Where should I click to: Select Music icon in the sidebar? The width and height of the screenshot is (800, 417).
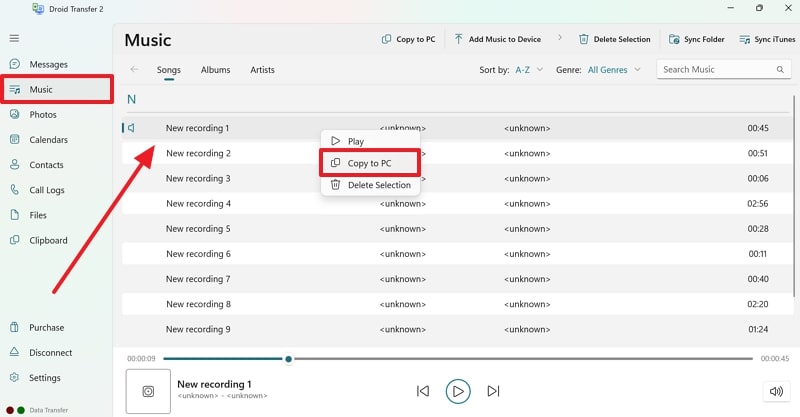tap(15, 89)
